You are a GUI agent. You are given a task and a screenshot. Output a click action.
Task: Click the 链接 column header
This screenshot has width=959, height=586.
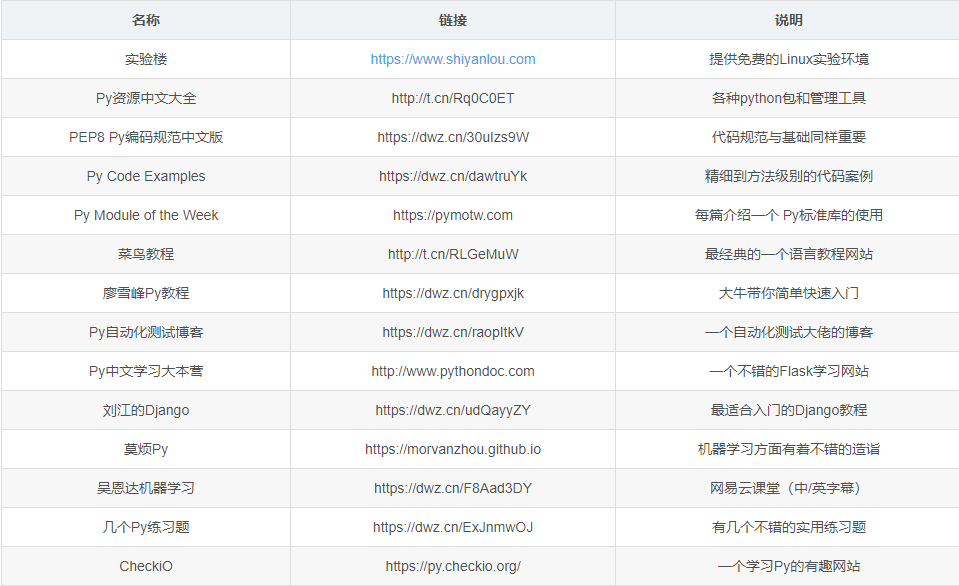(x=453, y=20)
